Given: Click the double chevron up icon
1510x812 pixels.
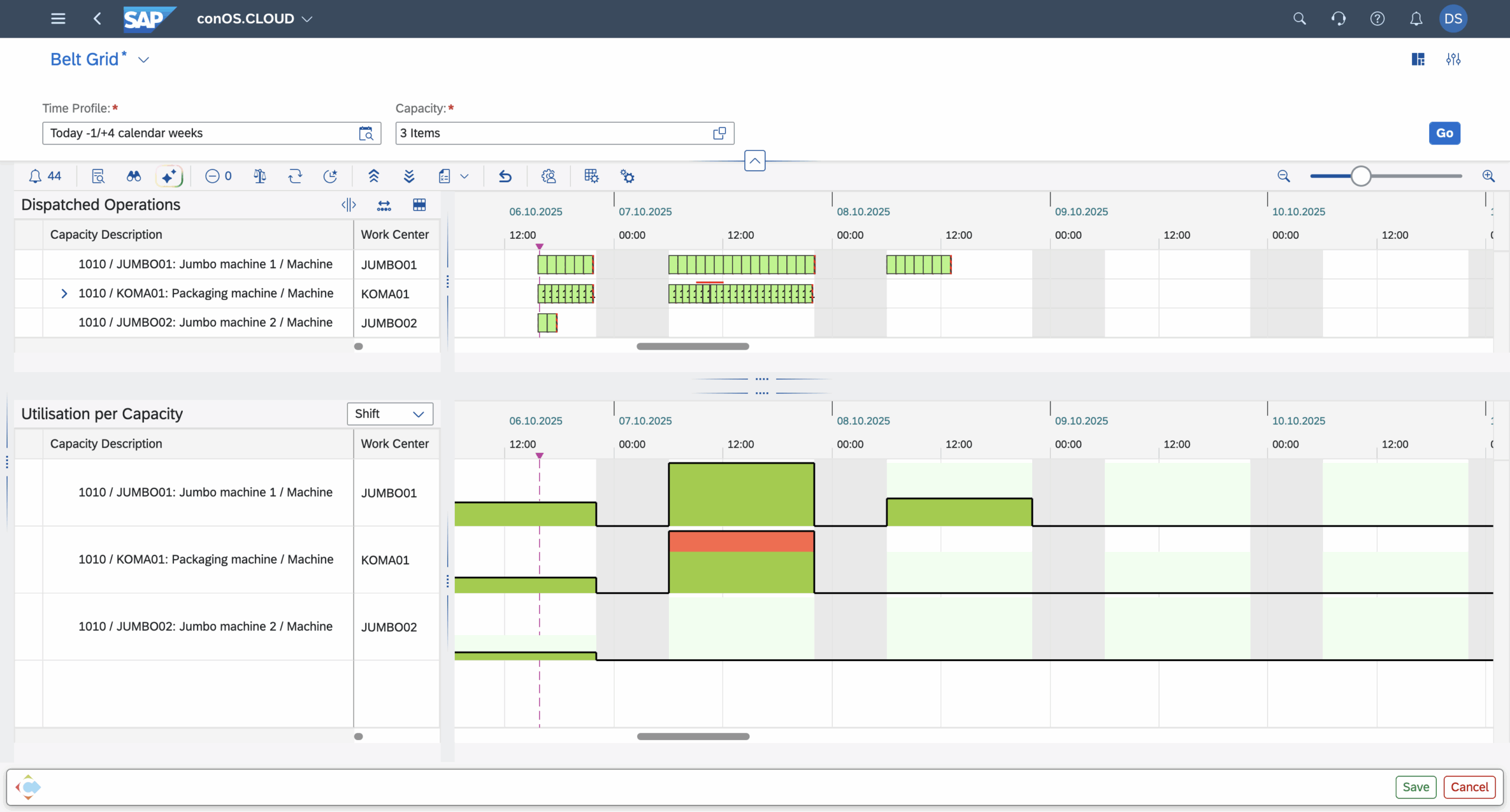Looking at the screenshot, I should point(373,176).
